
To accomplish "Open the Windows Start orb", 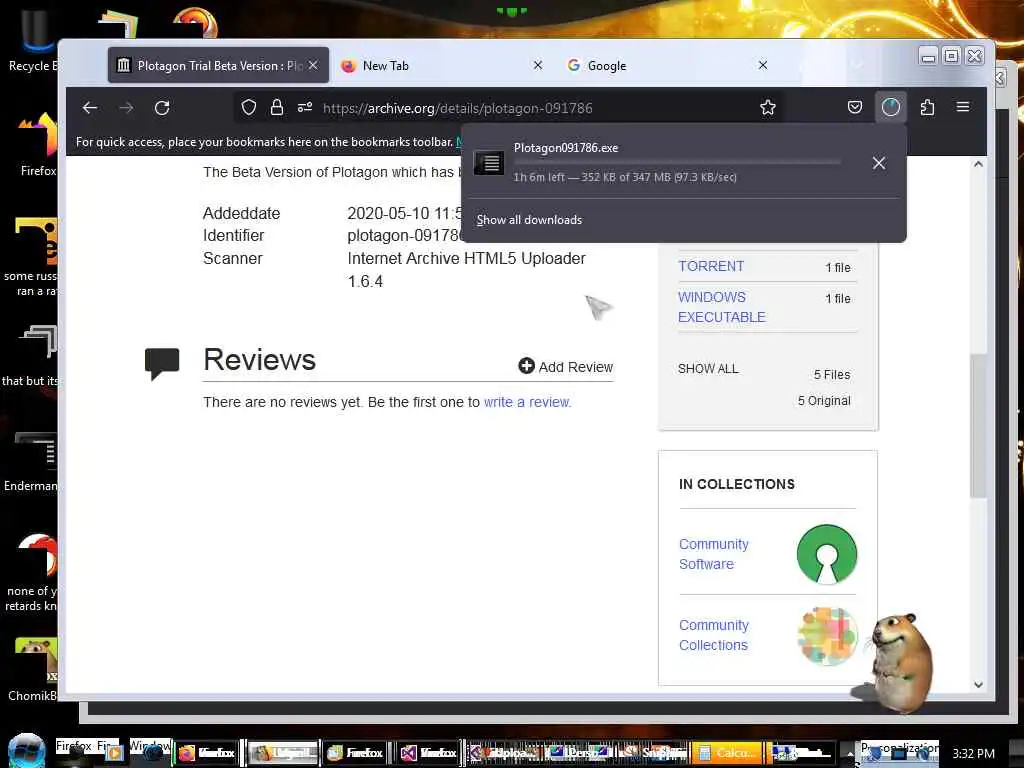I will coord(27,751).
